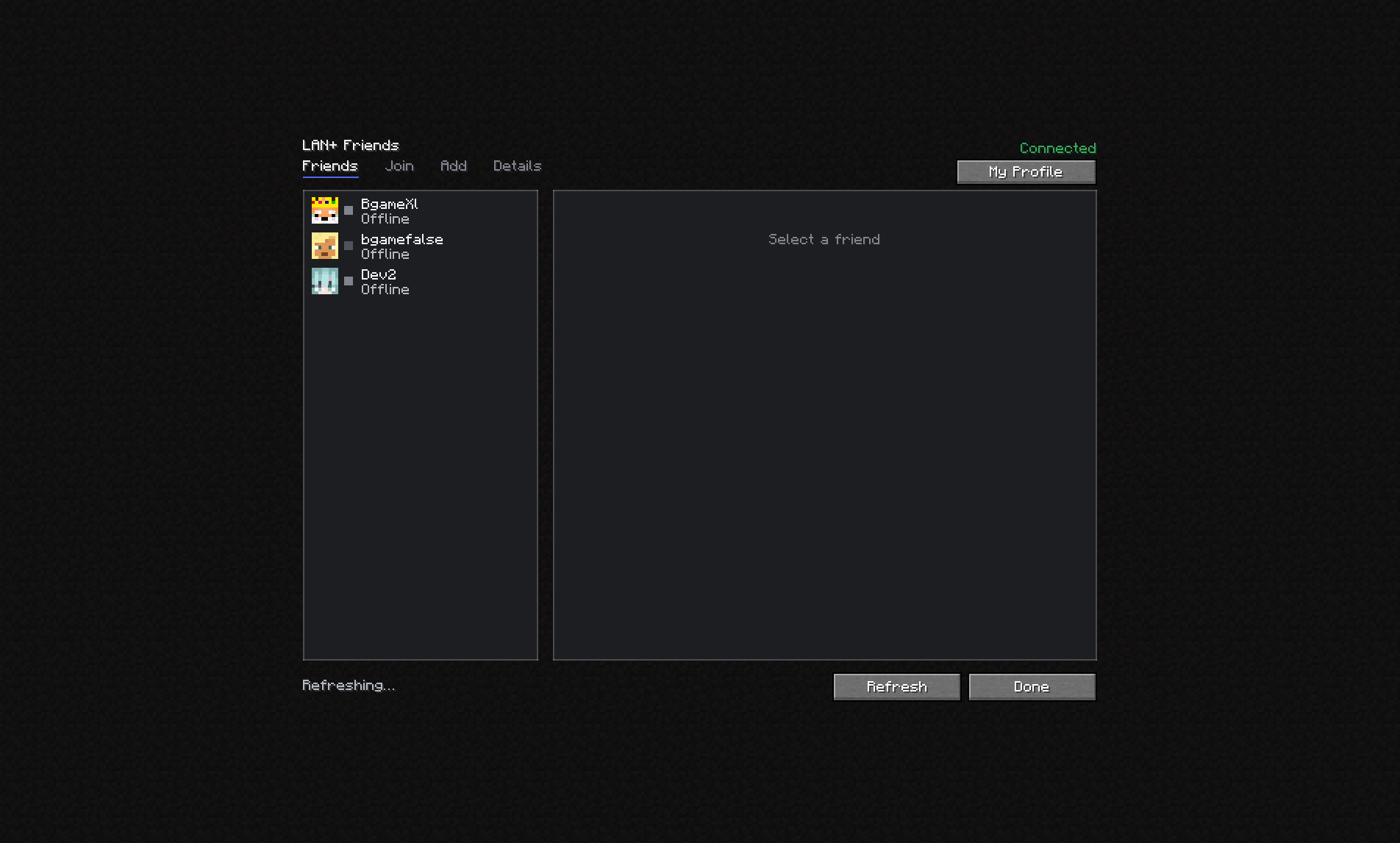Click the Offline label under Dev2
The image size is (1400, 843).
(x=385, y=290)
